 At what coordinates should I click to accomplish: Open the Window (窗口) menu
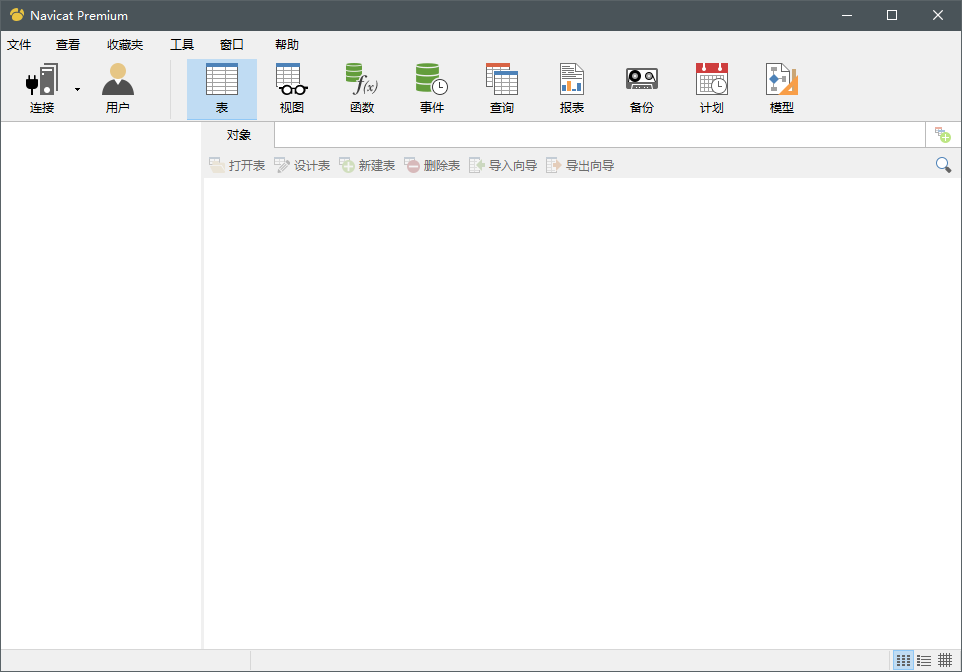pos(231,45)
